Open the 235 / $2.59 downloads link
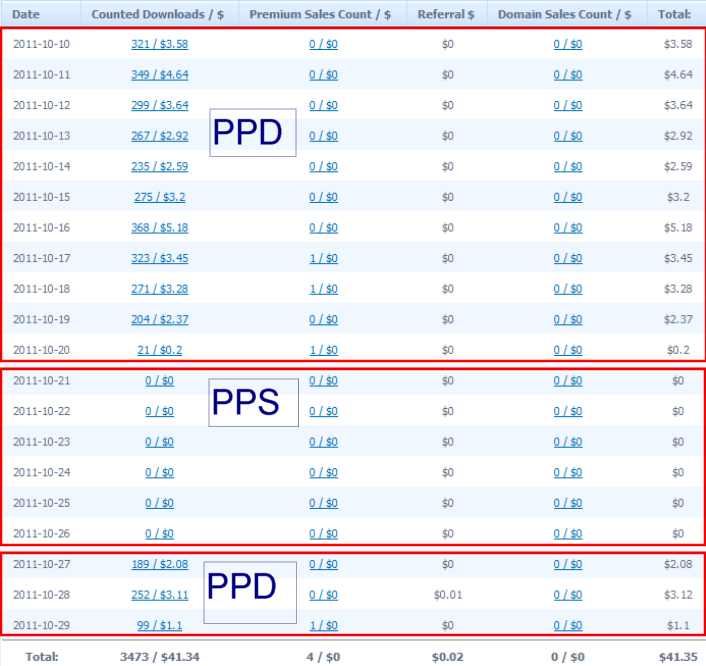Viewport: 706px width, 666px height. coord(160,167)
